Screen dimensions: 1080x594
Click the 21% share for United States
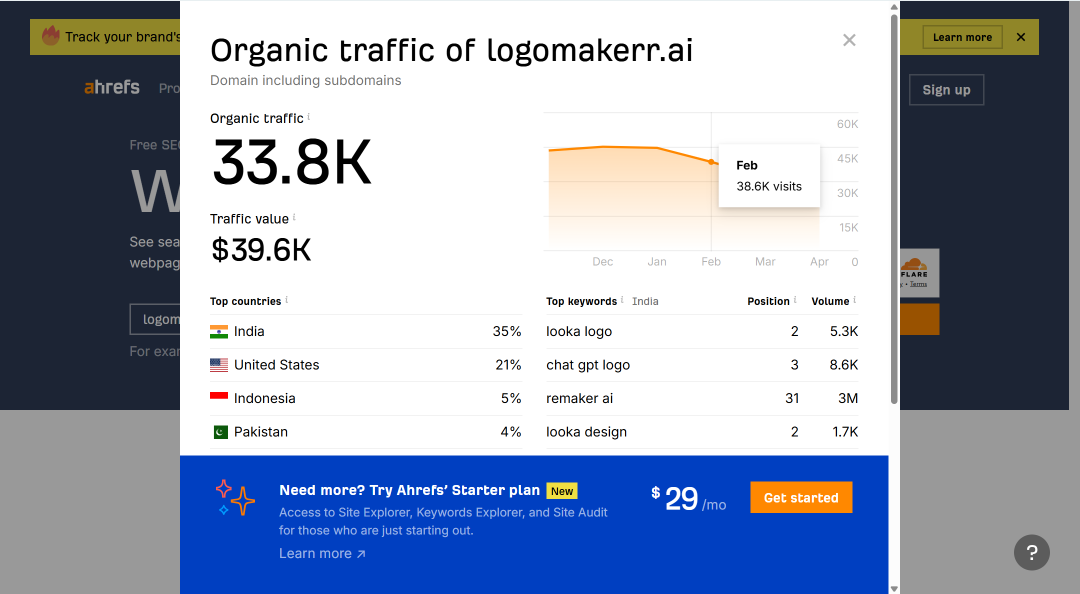click(x=508, y=365)
